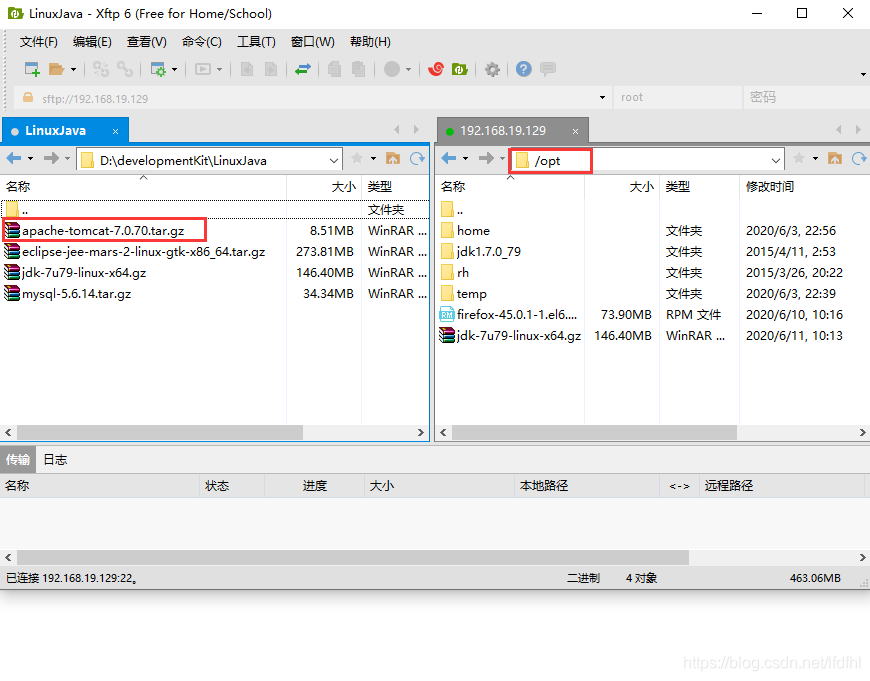Screen dimensions: 870x681
Task: Open the 工具(T) menu
Action: coord(256,42)
